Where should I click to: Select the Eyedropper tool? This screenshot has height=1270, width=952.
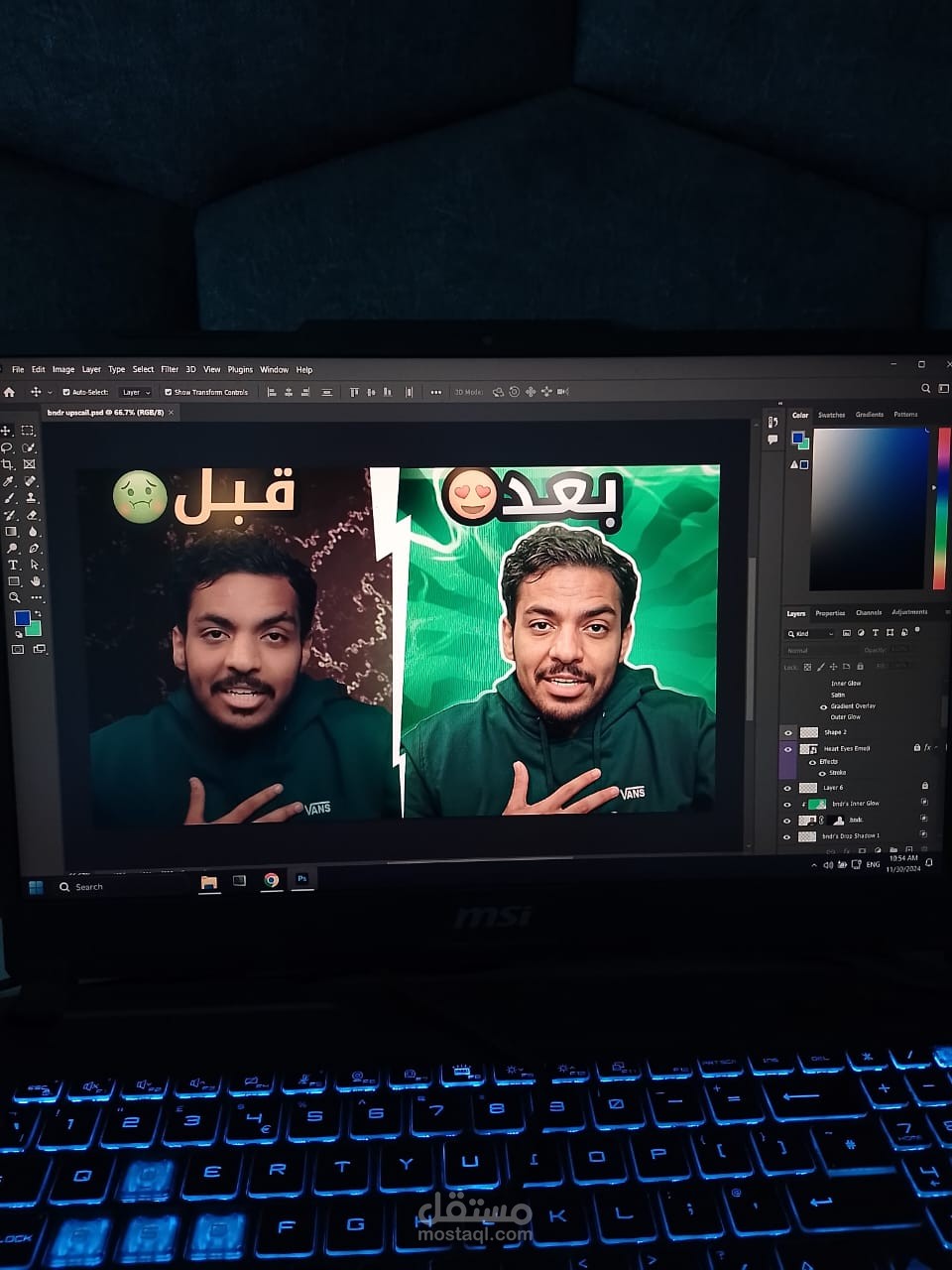click(x=9, y=481)
